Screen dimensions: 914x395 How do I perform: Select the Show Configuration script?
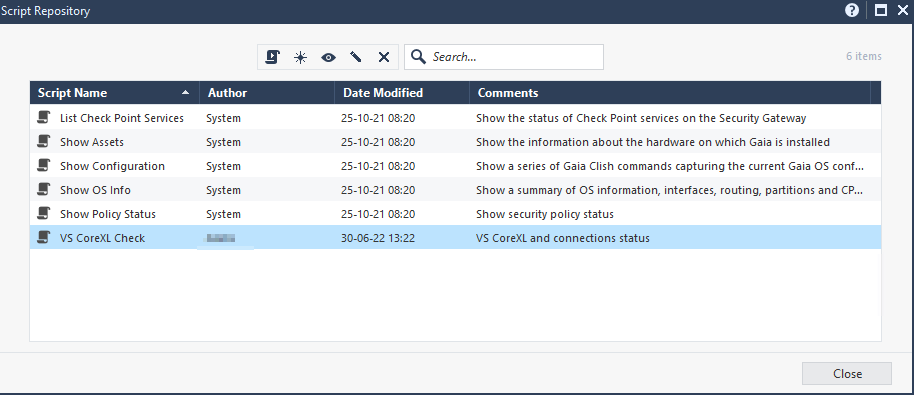pos(455,165)
